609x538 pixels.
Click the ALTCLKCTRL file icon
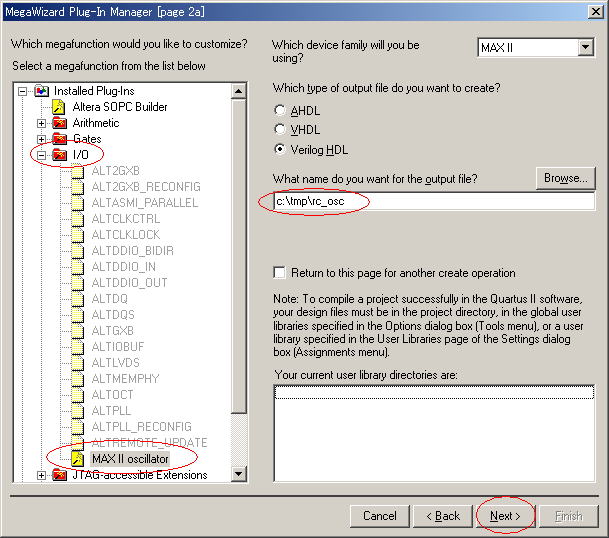78,219
